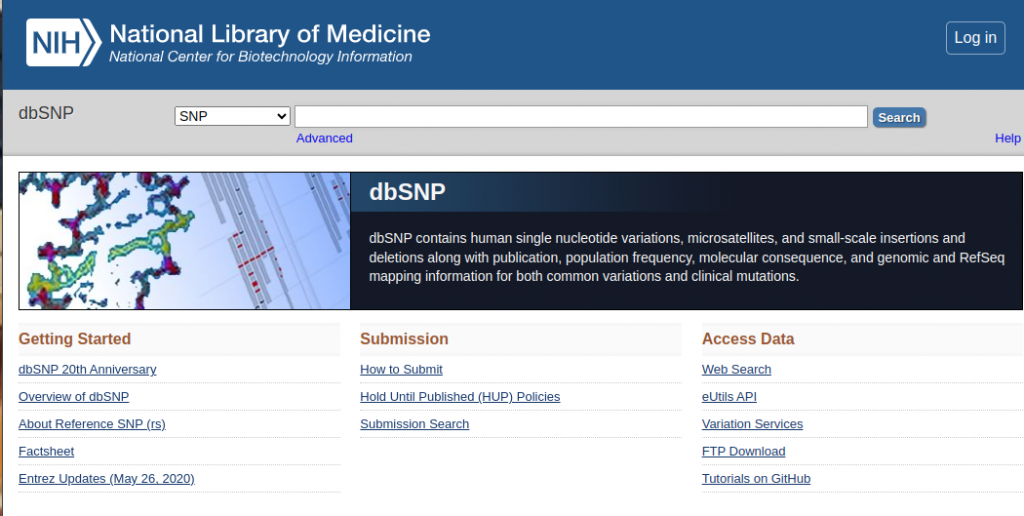Open FTP Download link

743,452
